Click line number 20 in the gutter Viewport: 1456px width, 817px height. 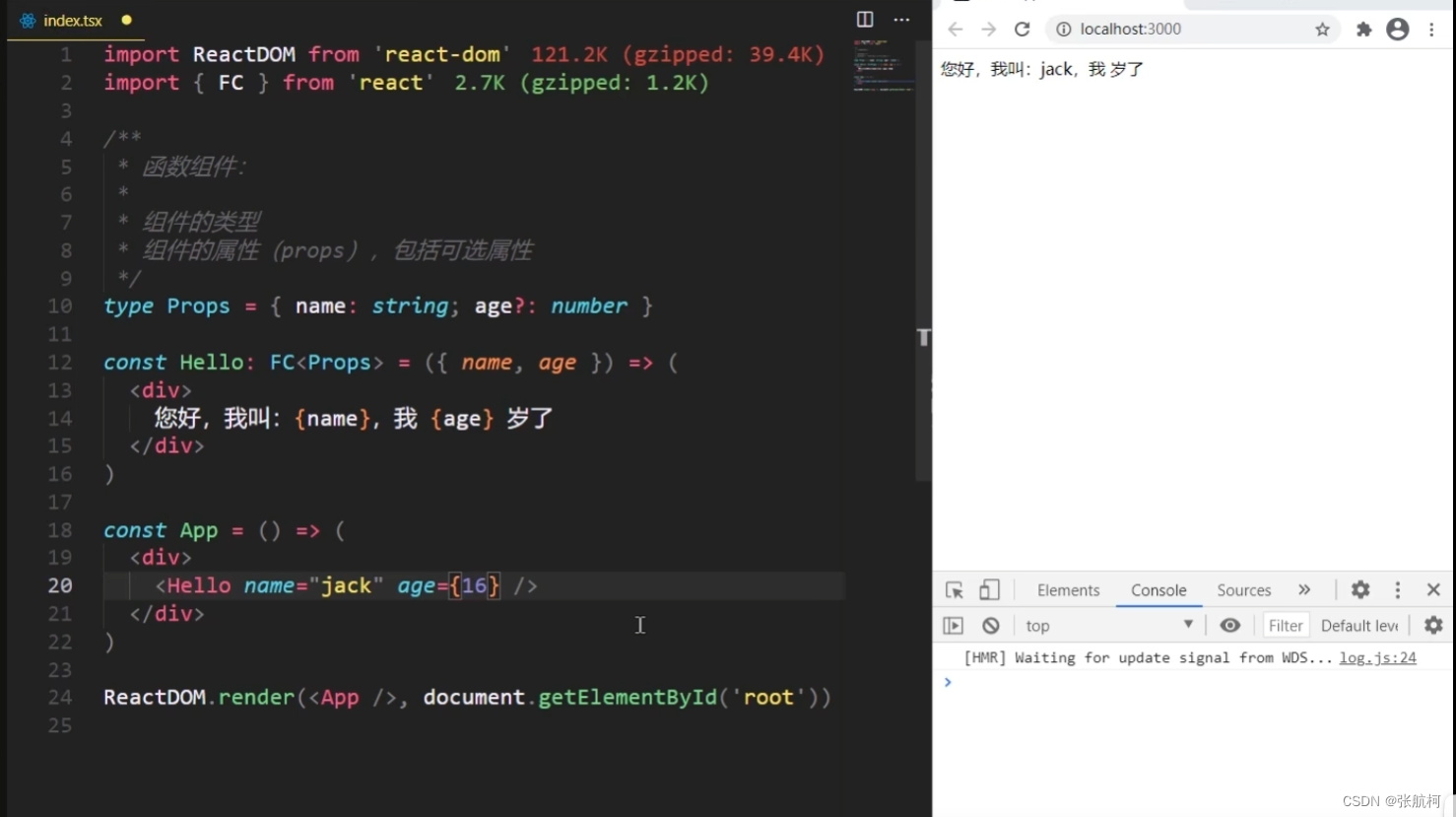(60, 585)
